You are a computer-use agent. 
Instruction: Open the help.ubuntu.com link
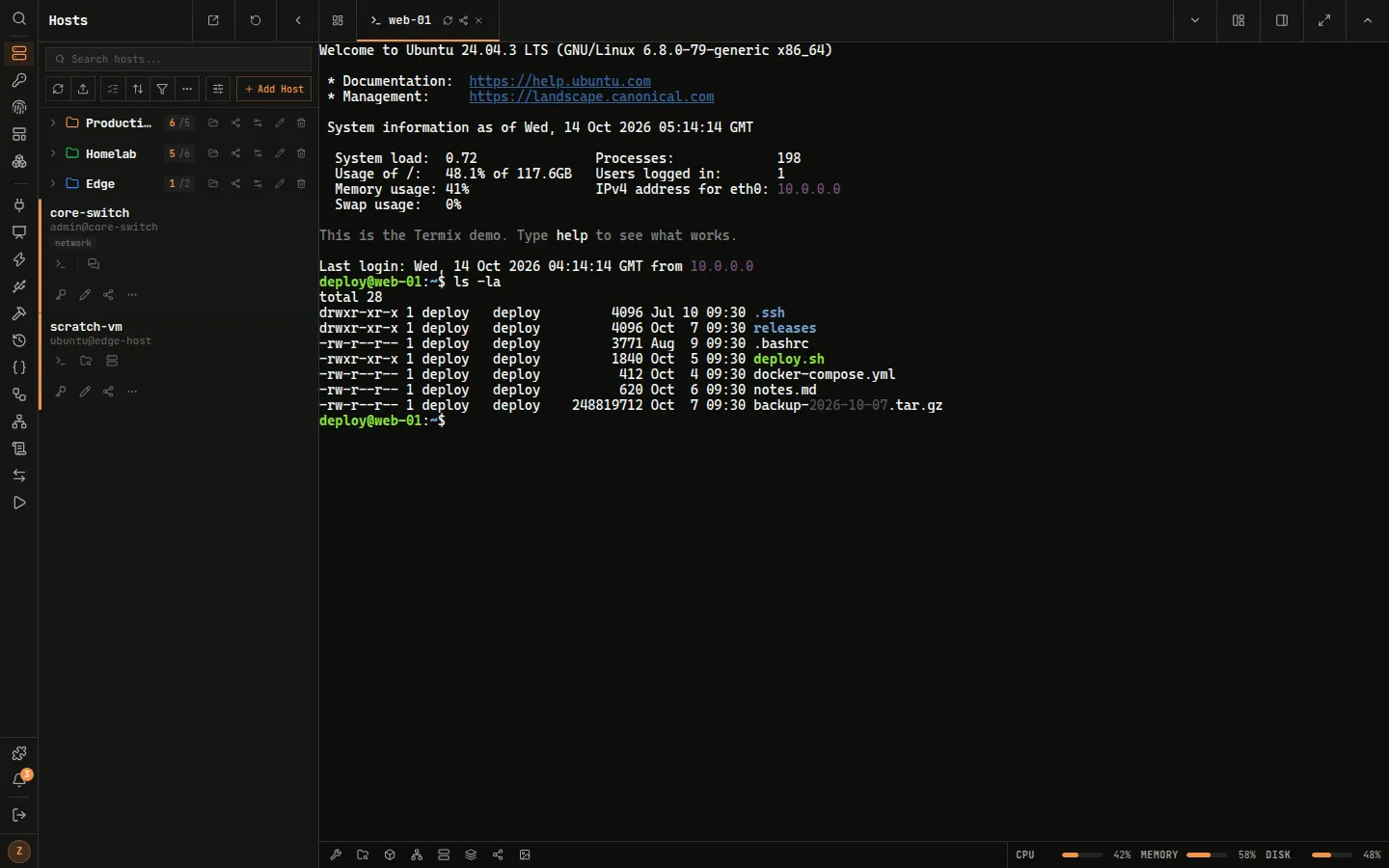click(559, 81)
